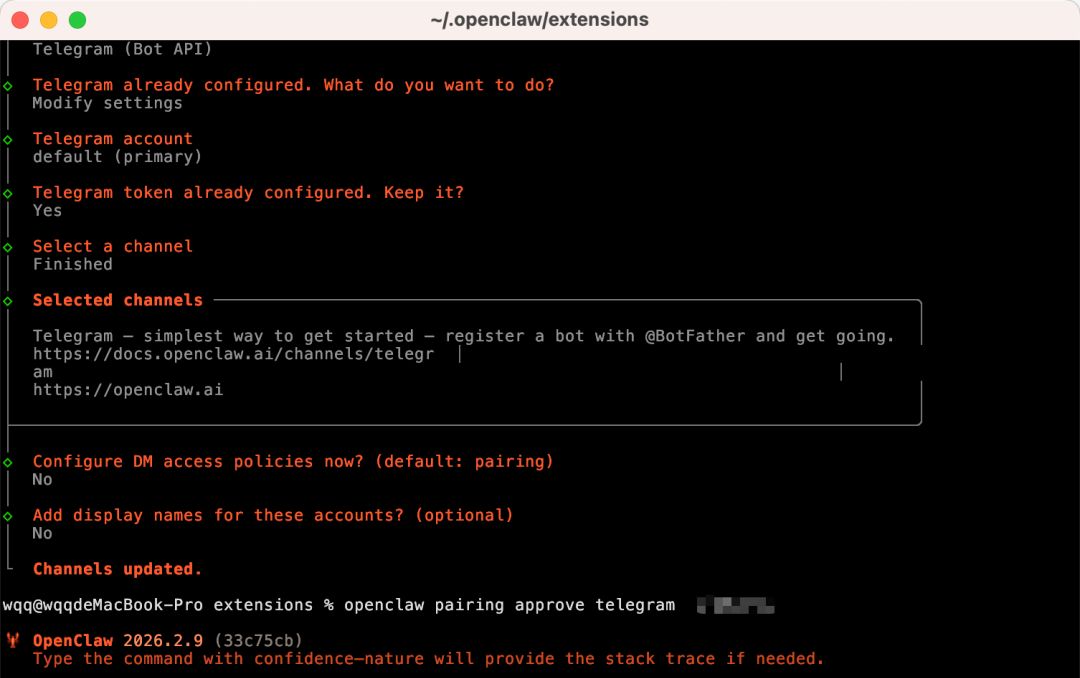This screenshot has height=678, width=1080.
Task: Click the "Yes" answer under token prompt
Action: pos(46,210)
